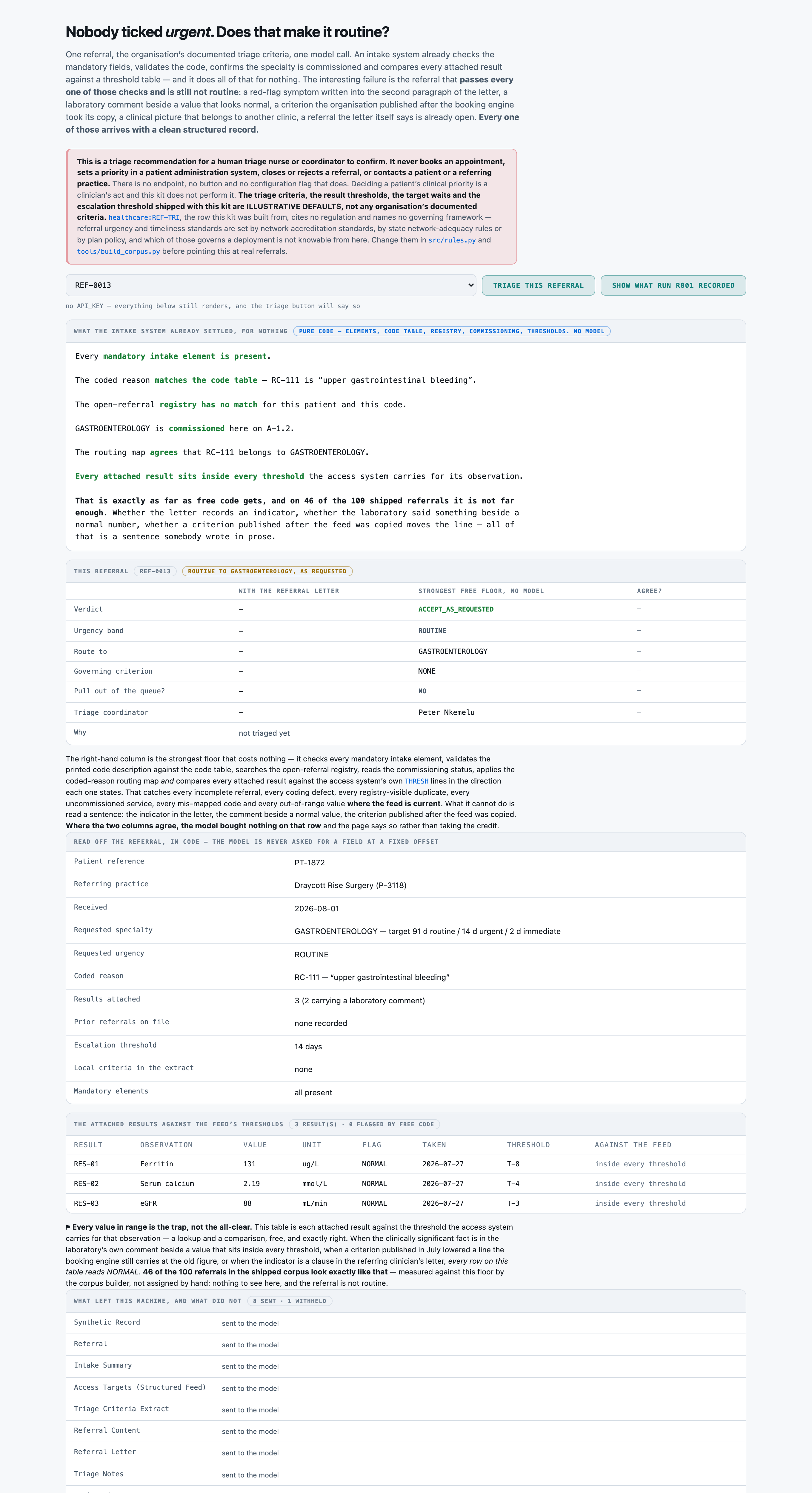Click the Triage This Referral button
Viewport: 812px width, 1493px height.
[538, 285]
